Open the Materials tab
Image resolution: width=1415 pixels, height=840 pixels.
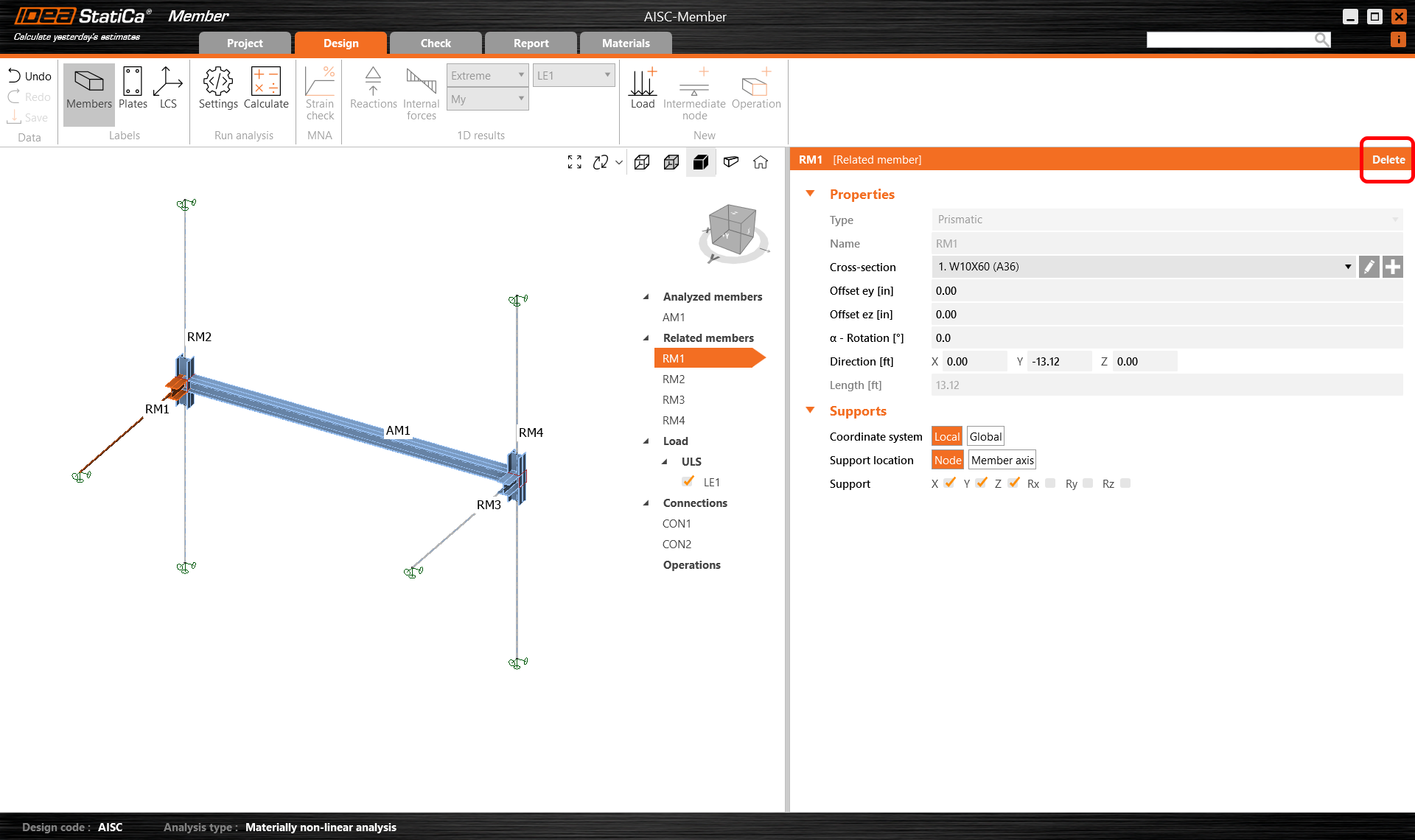[626, 43]
